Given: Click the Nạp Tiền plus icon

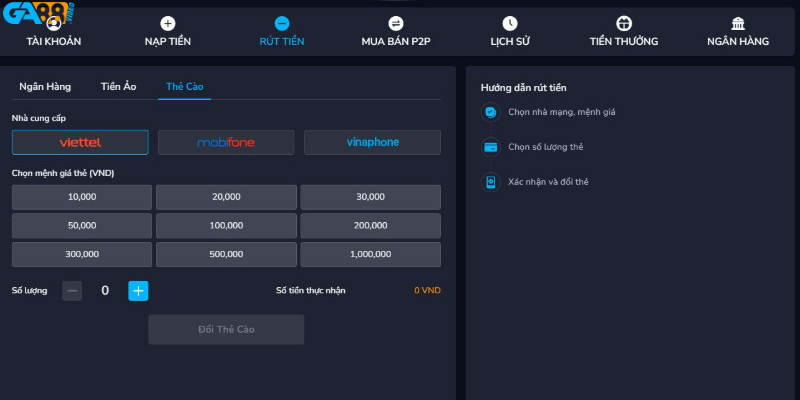Looking at the screenshot, I should 168,23.
